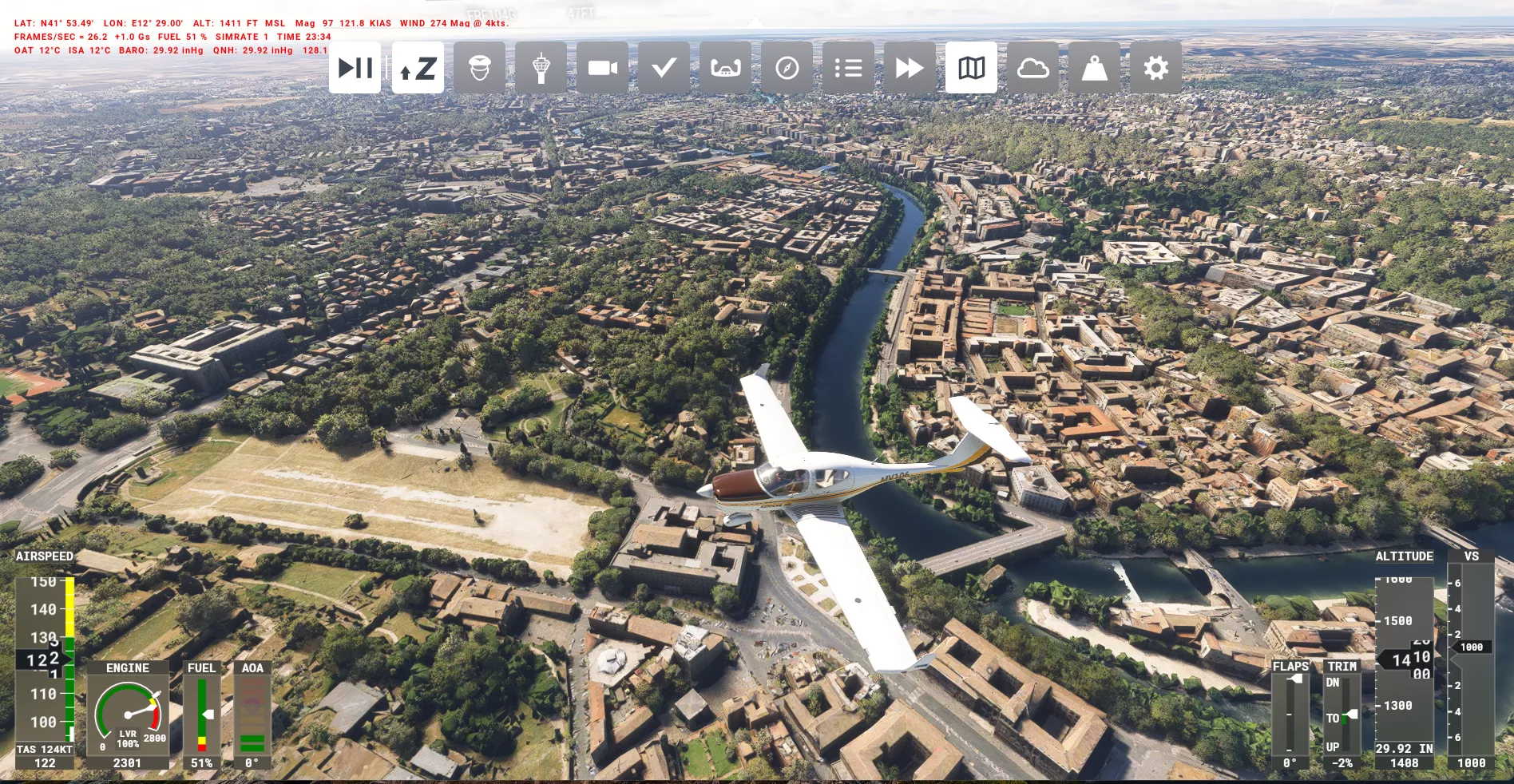Click the 'TAS 124KT' readout
Image resolution: width=1514 pixels, height=784 pixels.
point(45,750)
